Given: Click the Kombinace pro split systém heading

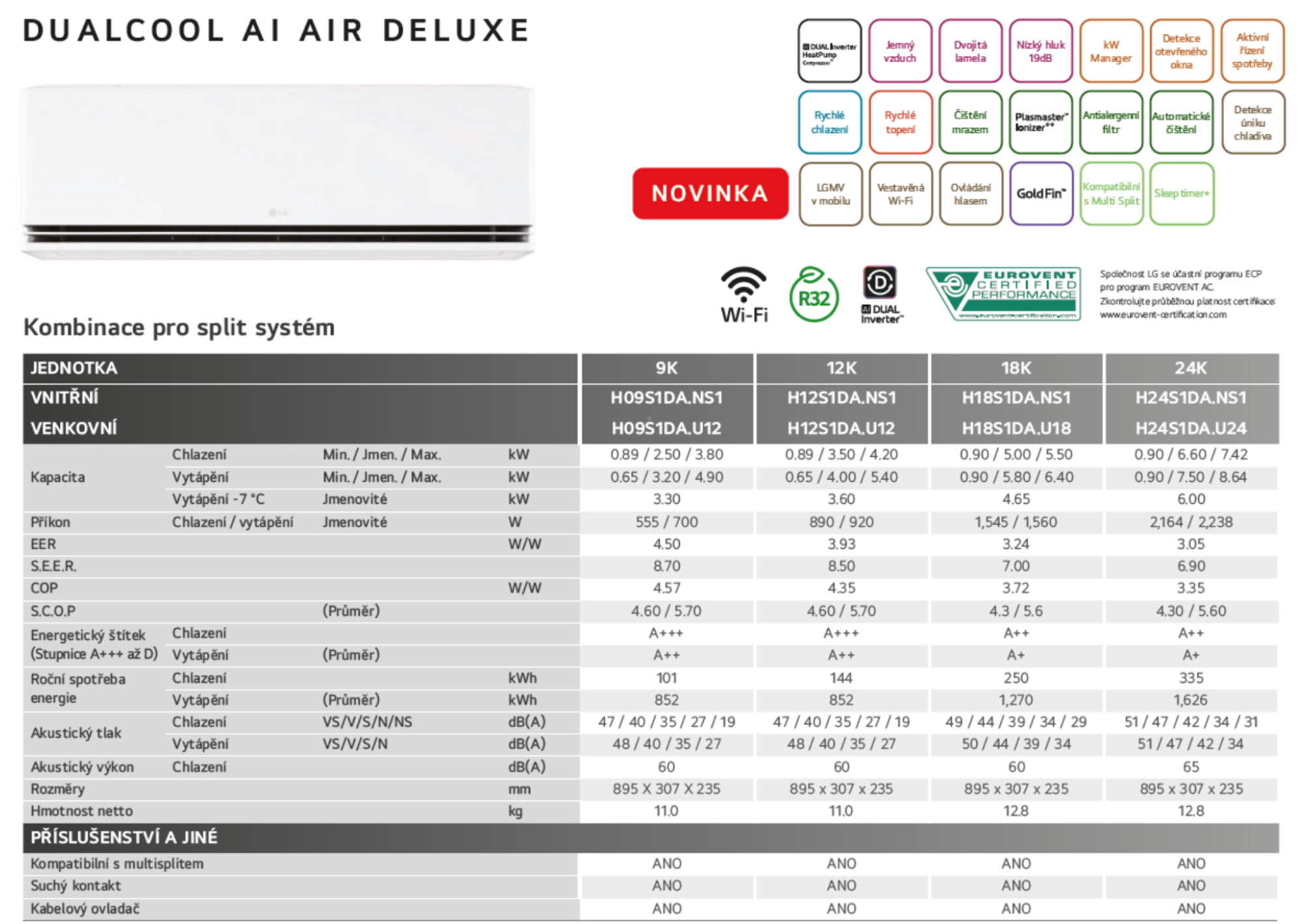Looking at the screenshot, I should pos(179,328).
